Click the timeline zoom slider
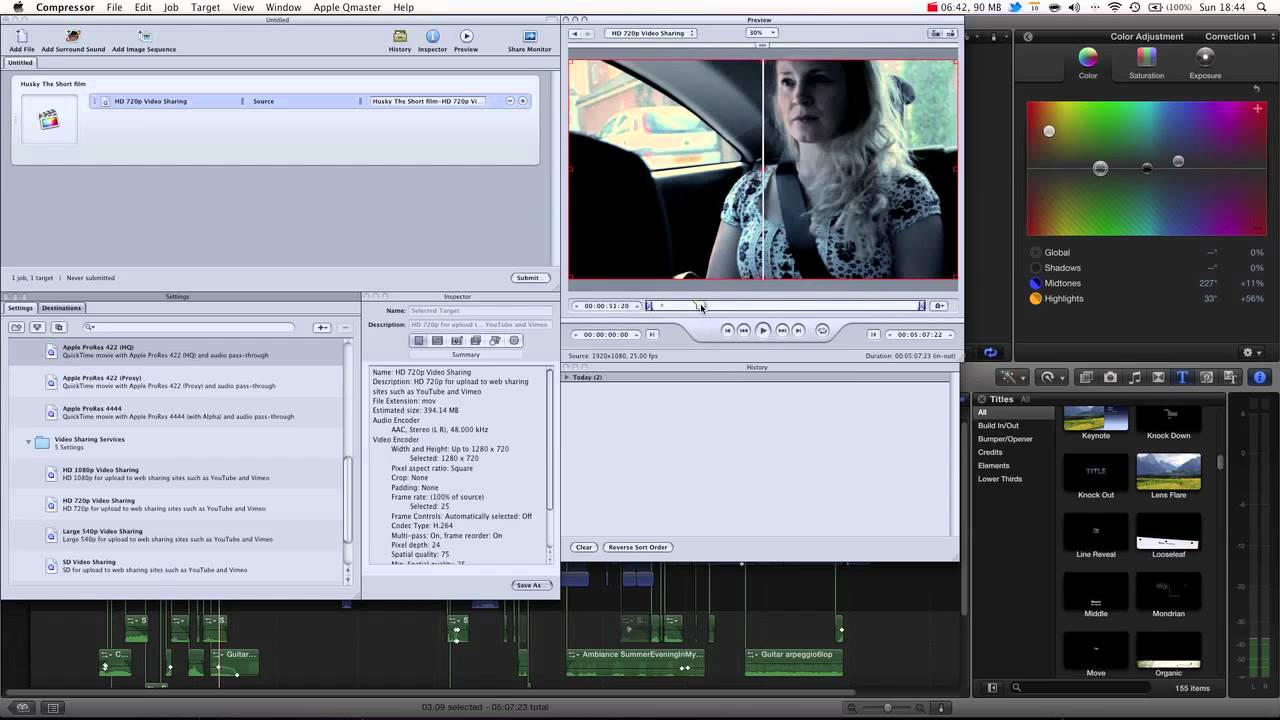 coord(888,708)
